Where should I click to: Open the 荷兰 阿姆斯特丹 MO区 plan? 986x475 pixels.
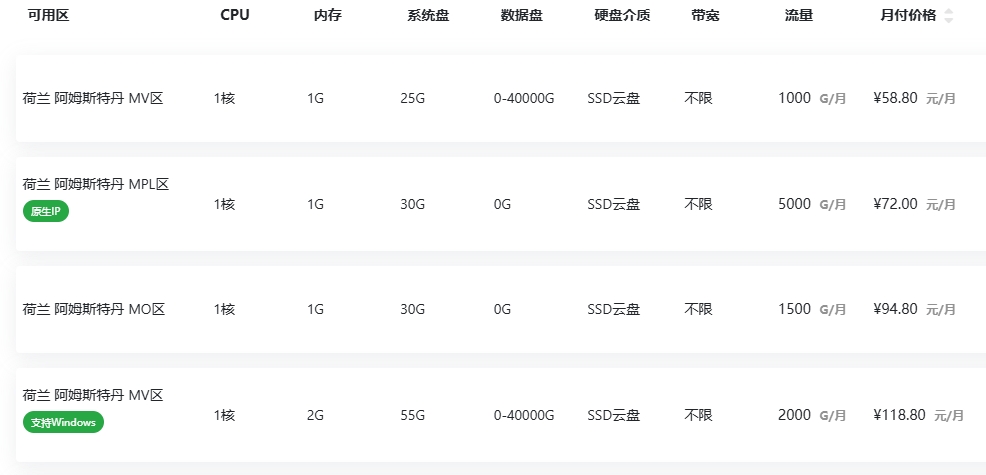click(x=94, y=309)
